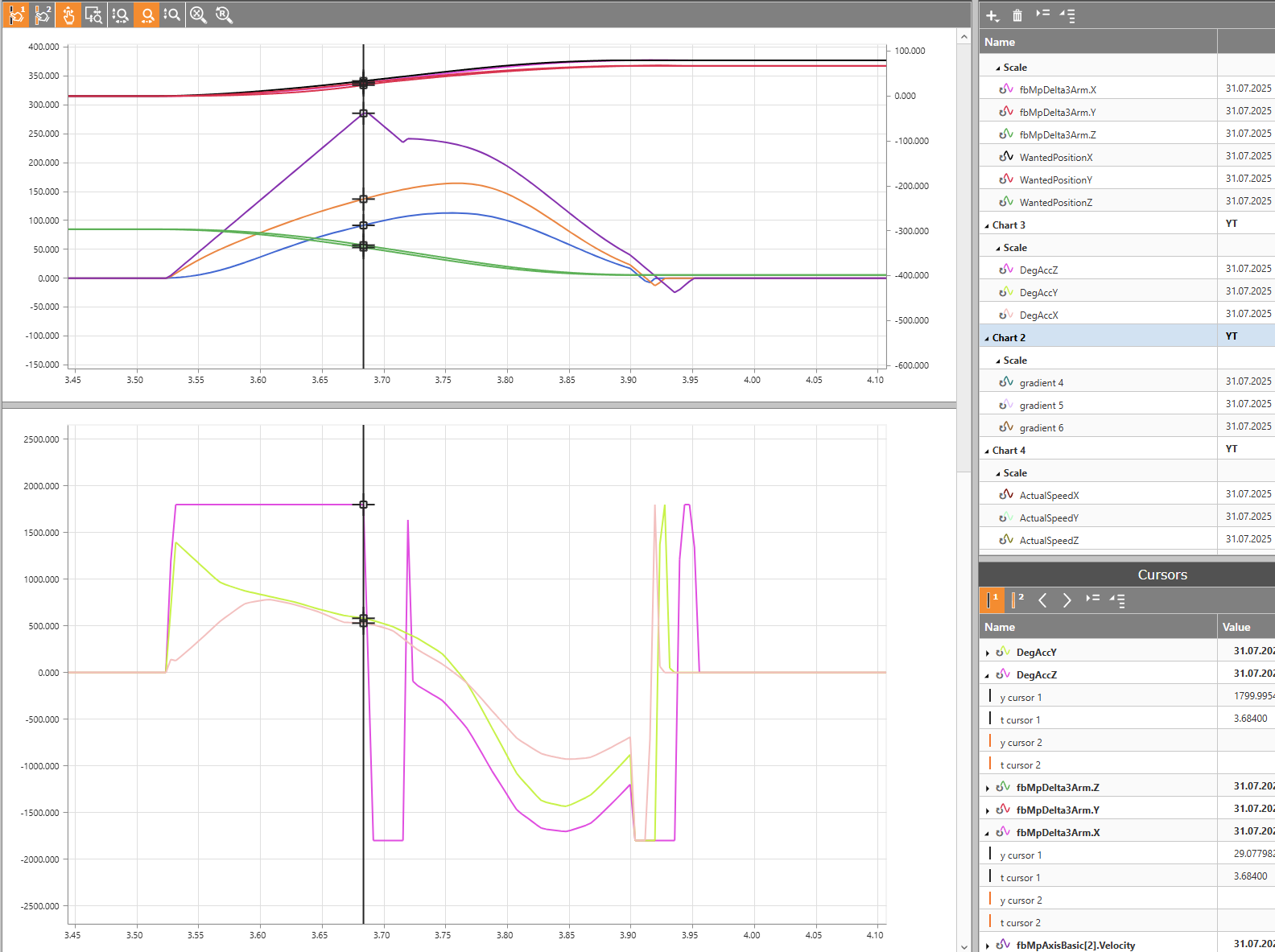Screen dimensions: 1275x952
Task: Select the Chart 2 row
Action: pyautogui.click(x=1009, y=338)
